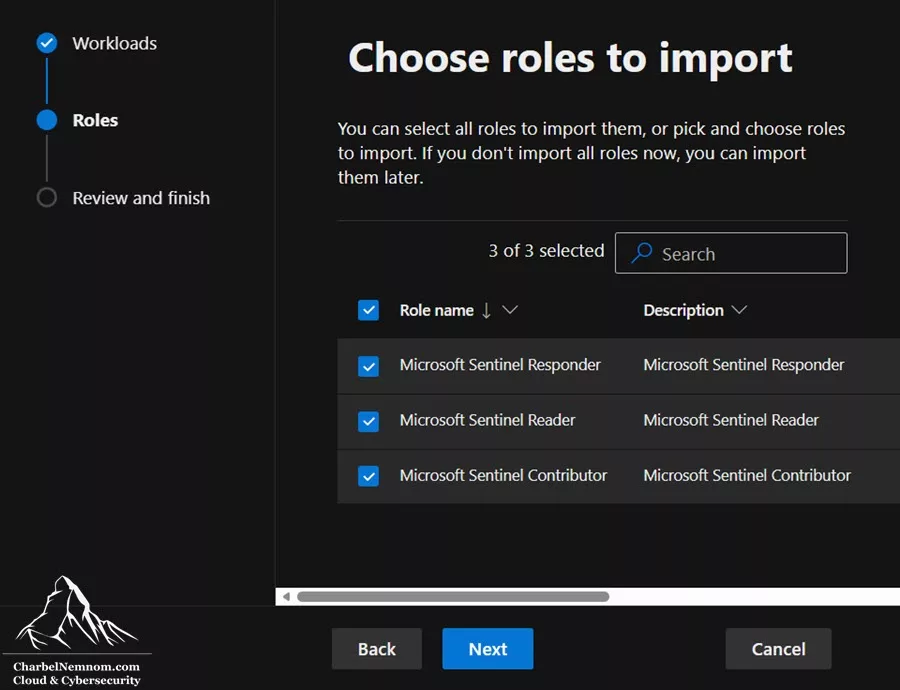900x690 pixels.
Task: Open the Role name column dropdown chevron
Action: point(510,310)
